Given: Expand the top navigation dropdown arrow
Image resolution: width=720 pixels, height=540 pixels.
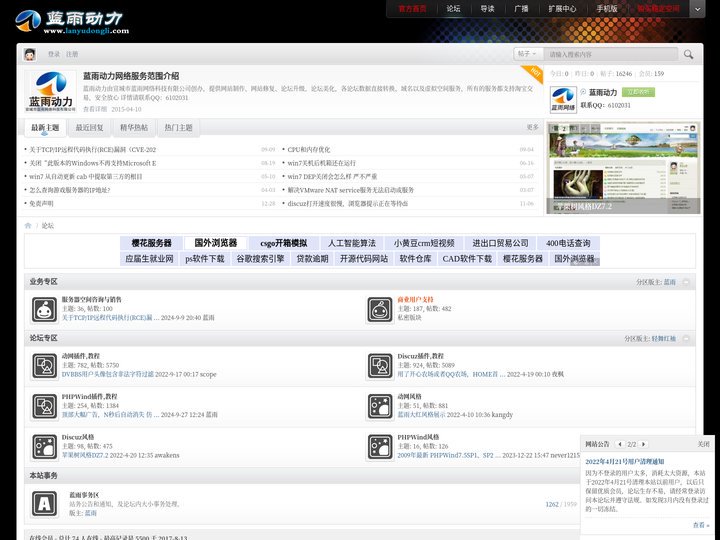Looking at the screenshot, I should click(x=698, y=9).
